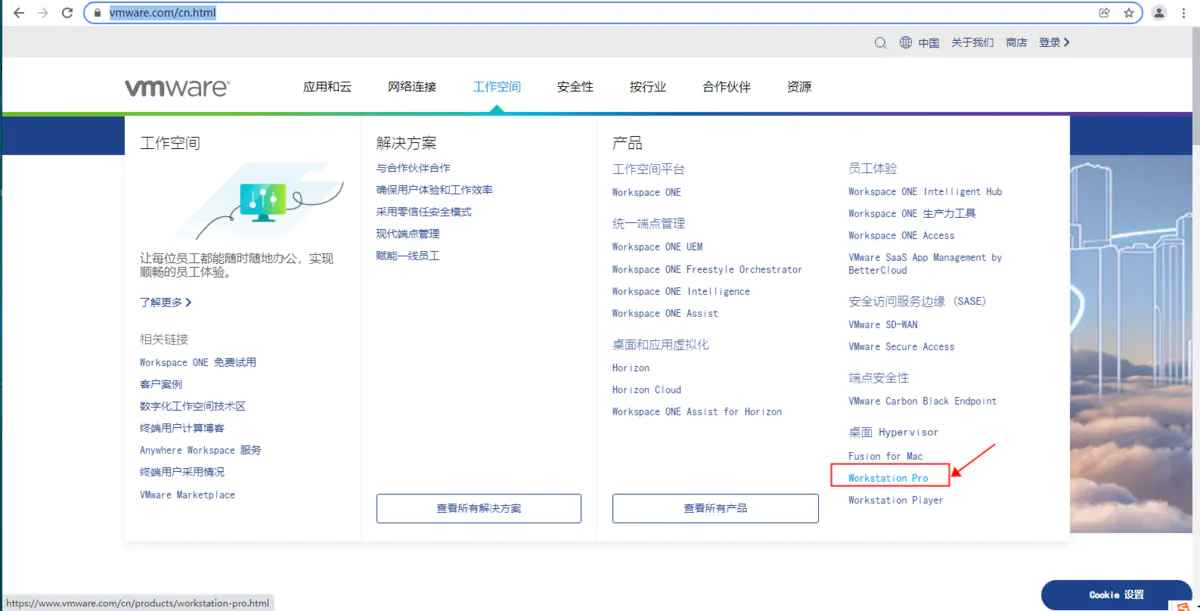Click the VMware logo

tap(176, 87)
